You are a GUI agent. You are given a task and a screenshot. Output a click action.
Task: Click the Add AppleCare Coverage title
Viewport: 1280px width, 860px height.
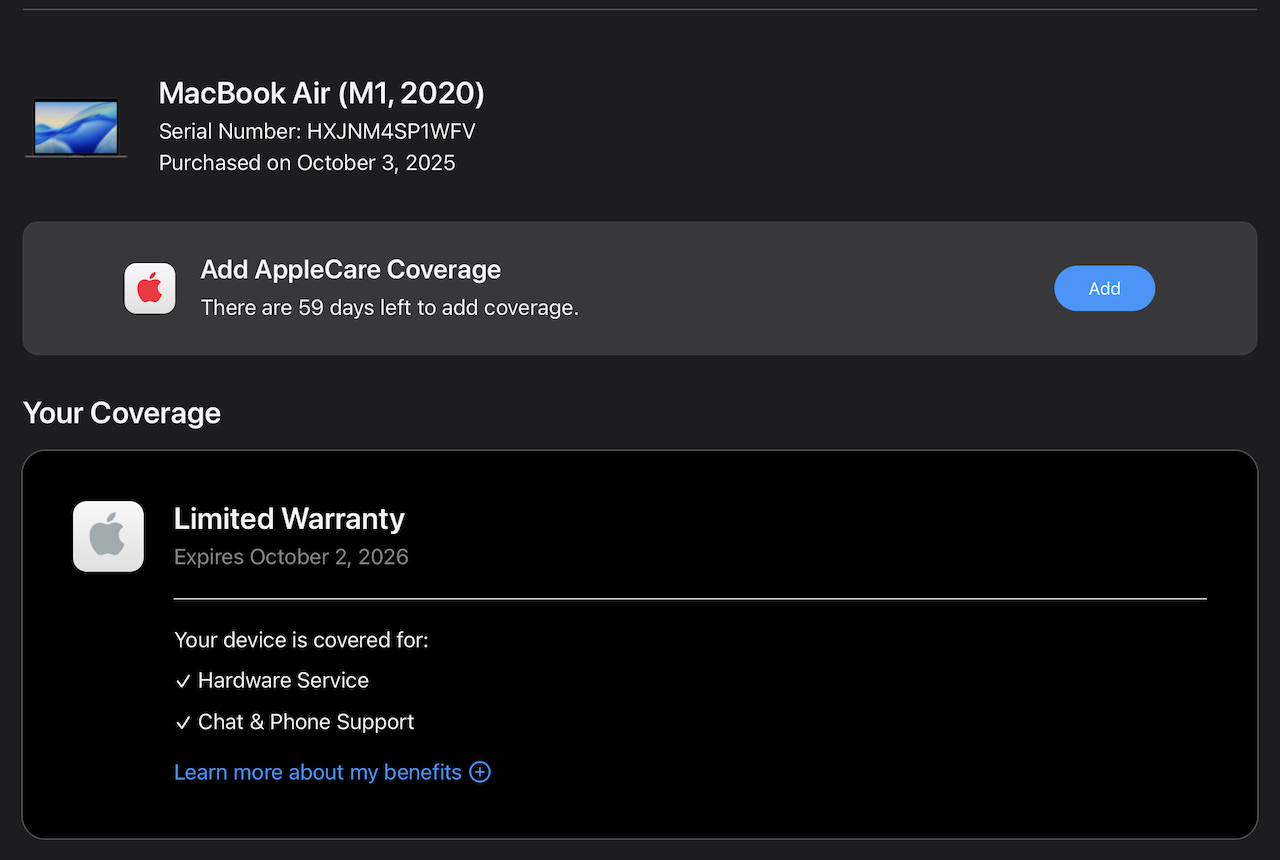click(x=350, y=270)
